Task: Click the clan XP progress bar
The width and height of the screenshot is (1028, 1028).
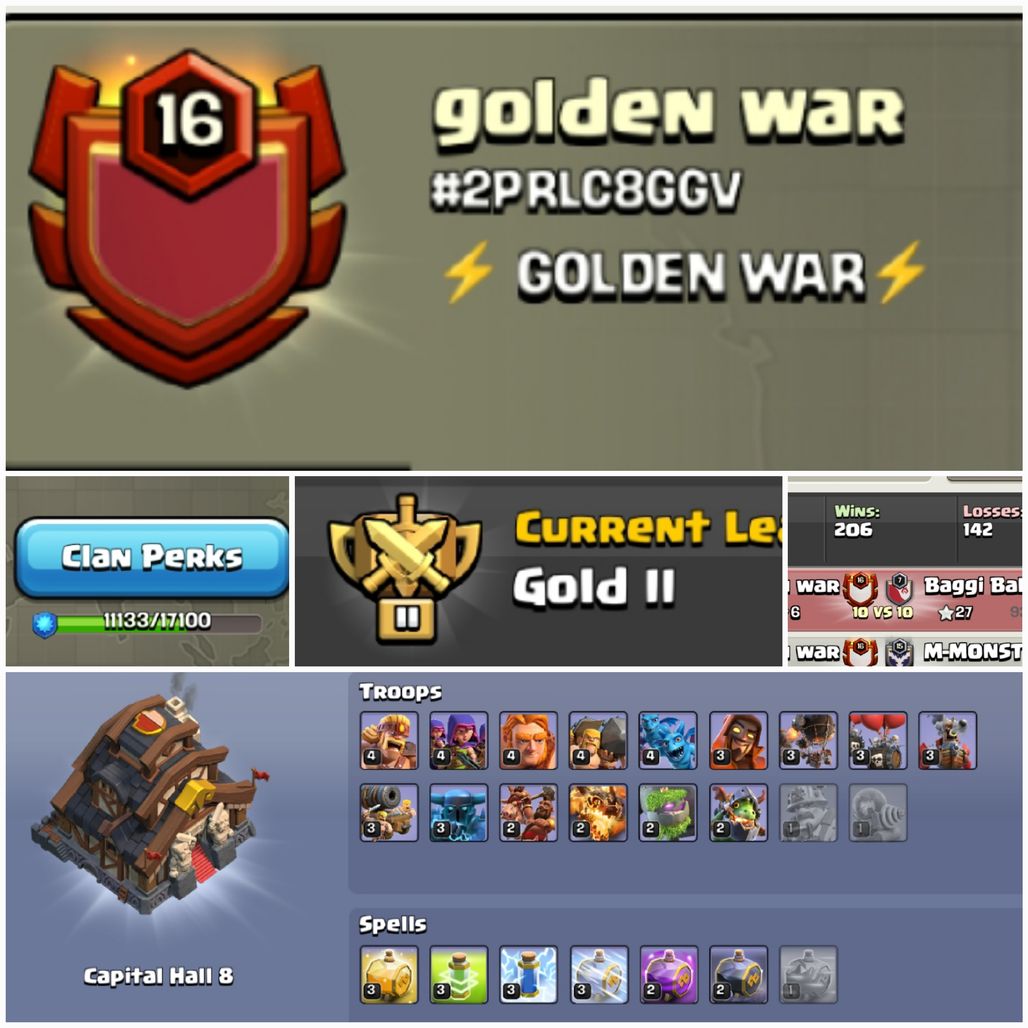Action: (x=148, y=622)
